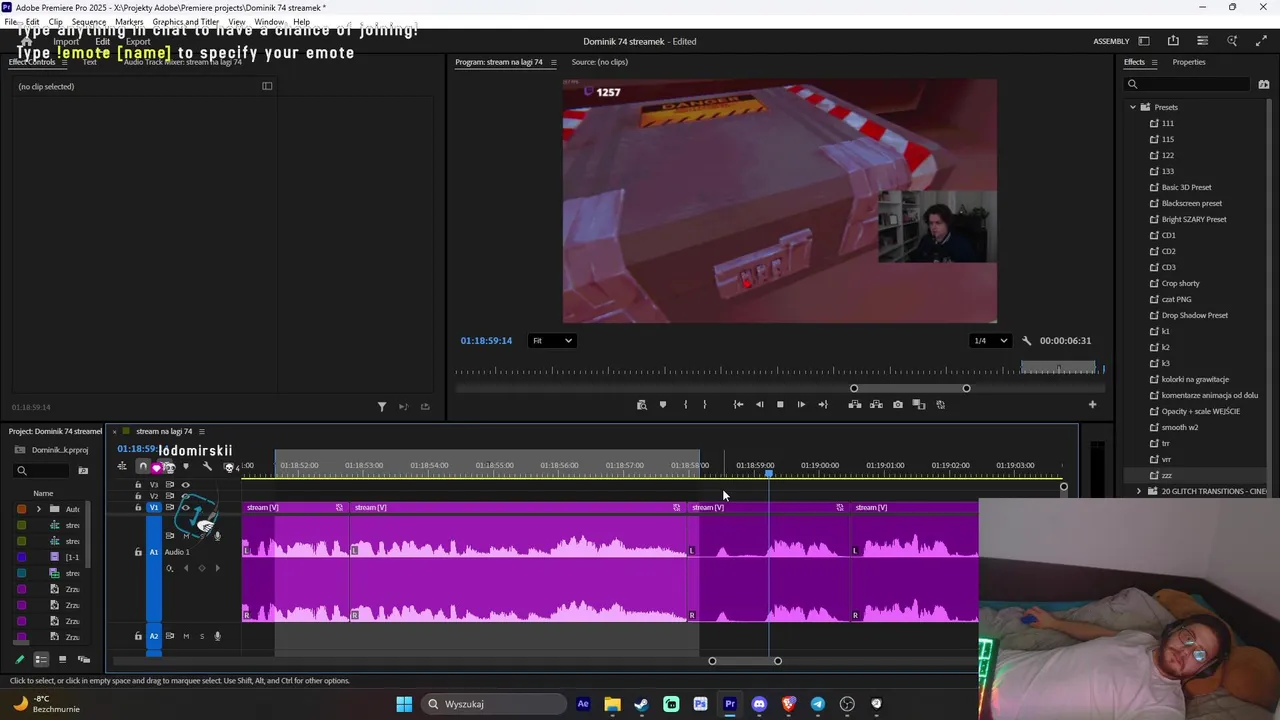Toggle lock on track A2
The height and width of the screenshot is (720, 1280).
(x=138, y=636)
